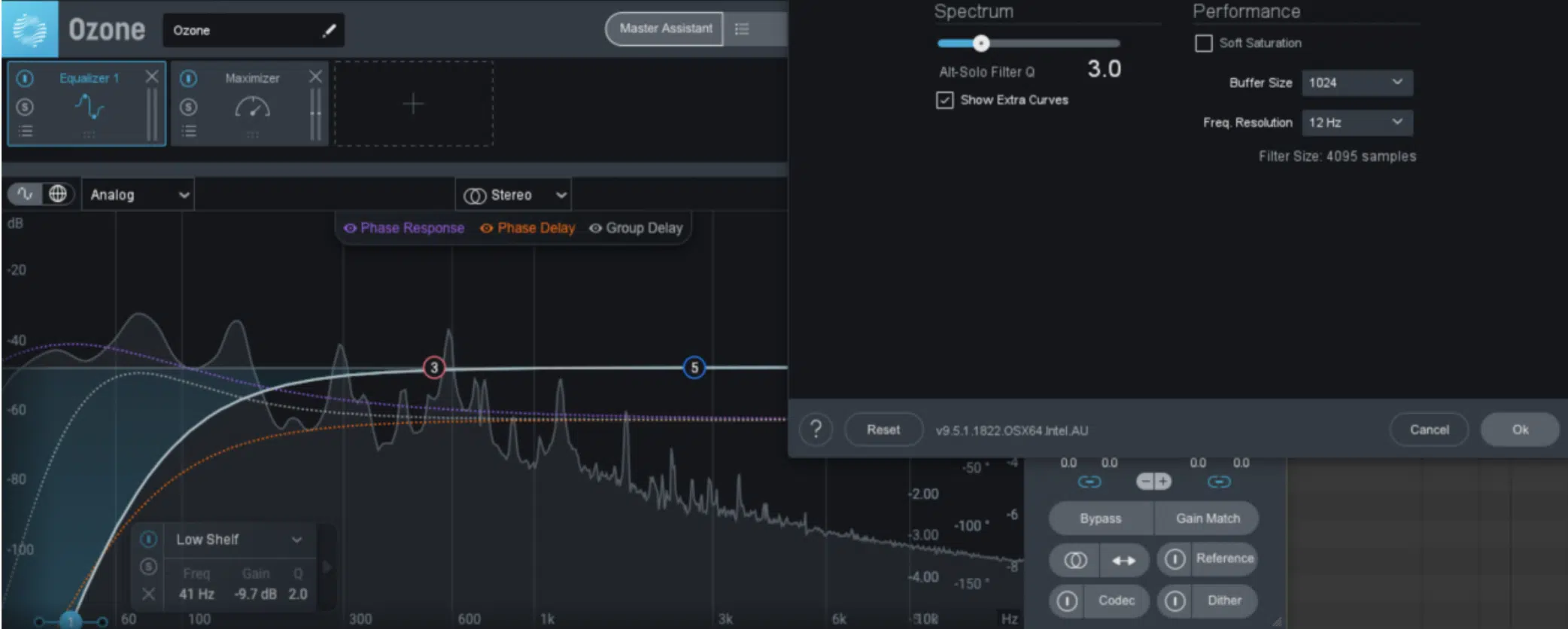Open the Dither panel
This screenshot has width=1568, height=629.
coord(1224,600)
